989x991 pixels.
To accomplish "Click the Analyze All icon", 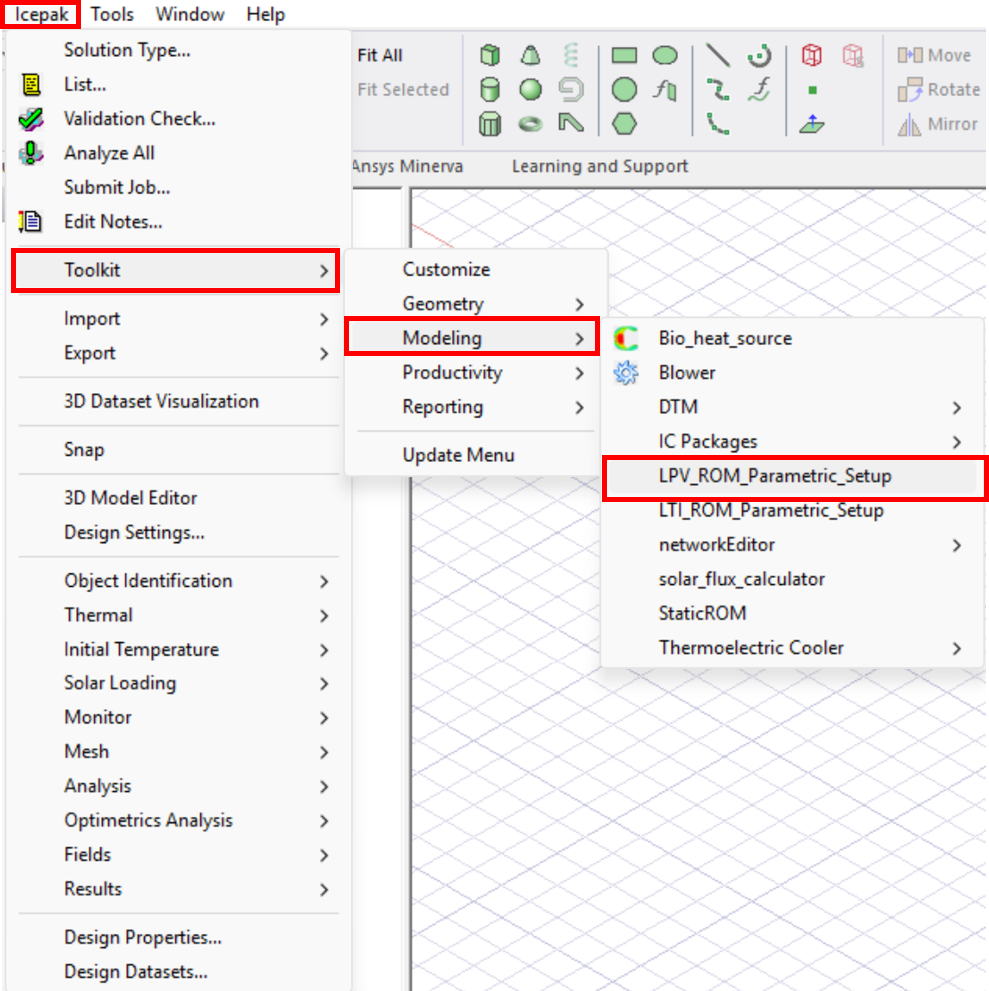I will click(31, 153).
